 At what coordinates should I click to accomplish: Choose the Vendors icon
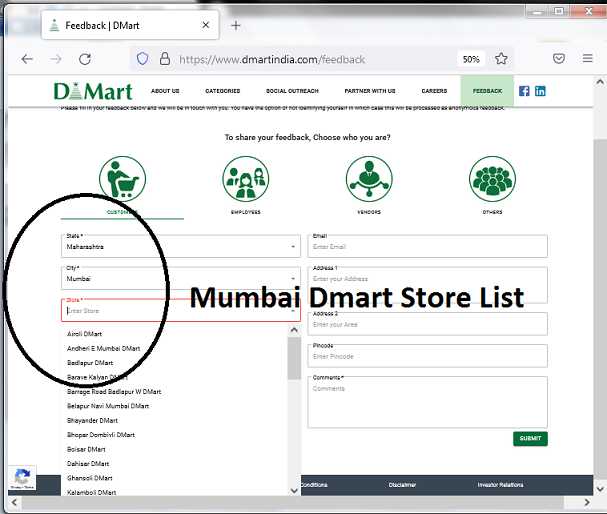[369, 179]
